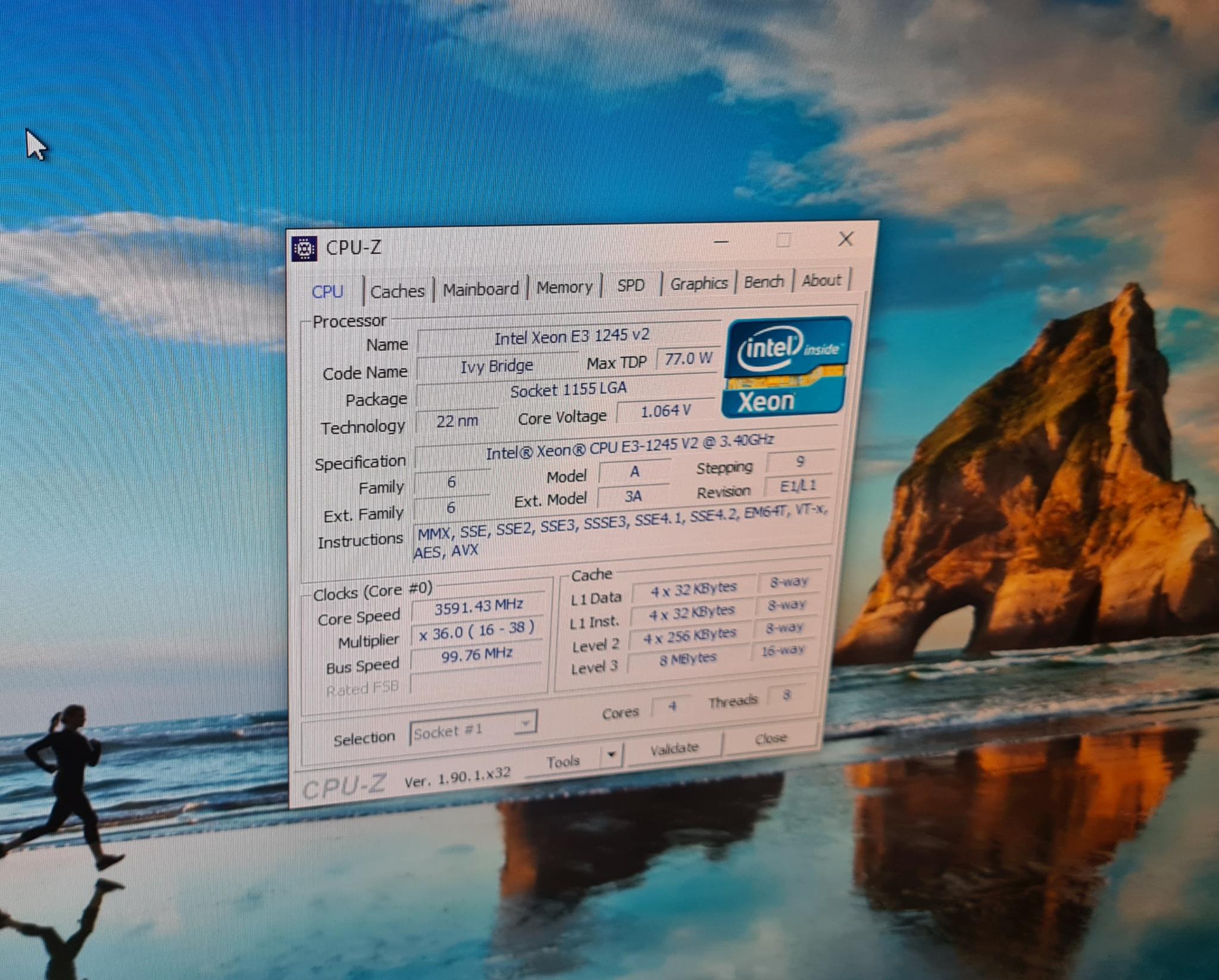This screenshot has height=980, width=1219.
Task: Click the Stepping value 9
Action: point(799,462)
